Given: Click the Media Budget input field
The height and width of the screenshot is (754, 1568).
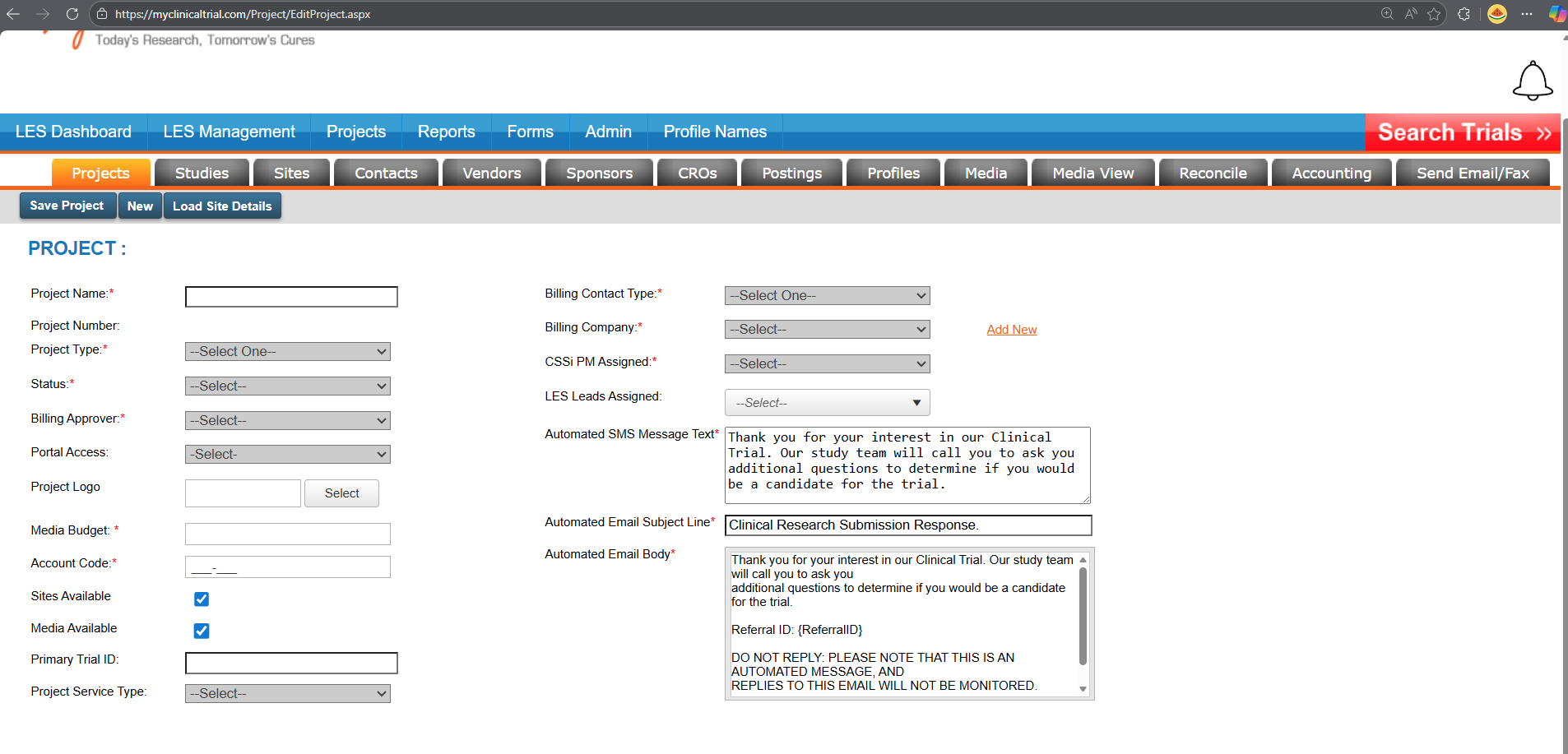Looking at the screenshot, I should point(288,534).
